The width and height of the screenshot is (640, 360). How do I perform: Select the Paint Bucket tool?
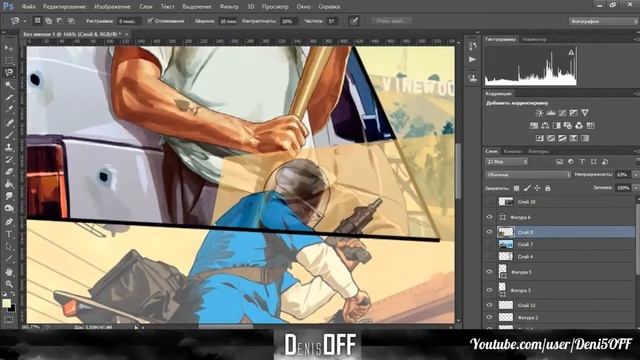tap(9, 184)
